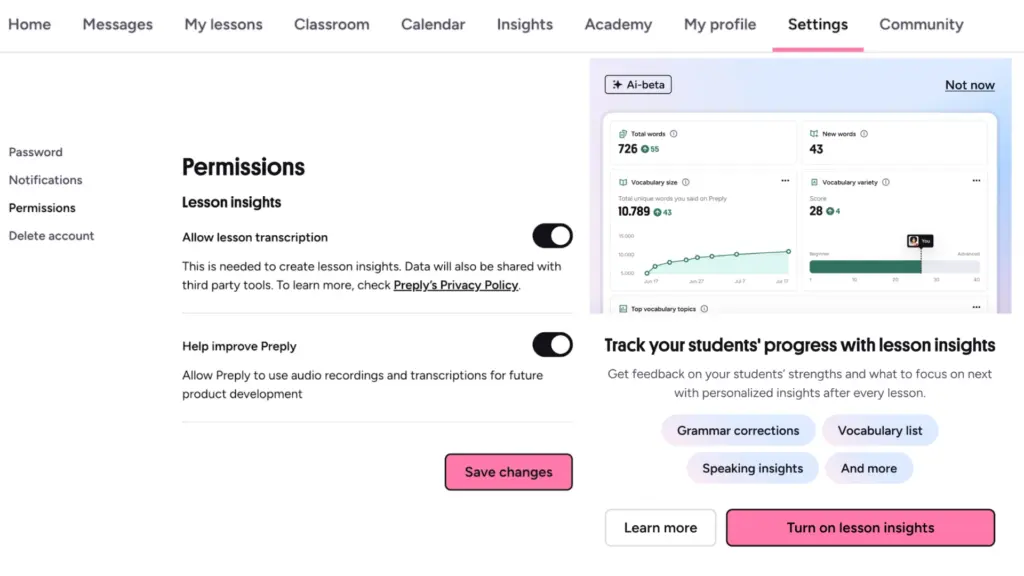Click the Vocabulary size info icon

pos(687,183)
